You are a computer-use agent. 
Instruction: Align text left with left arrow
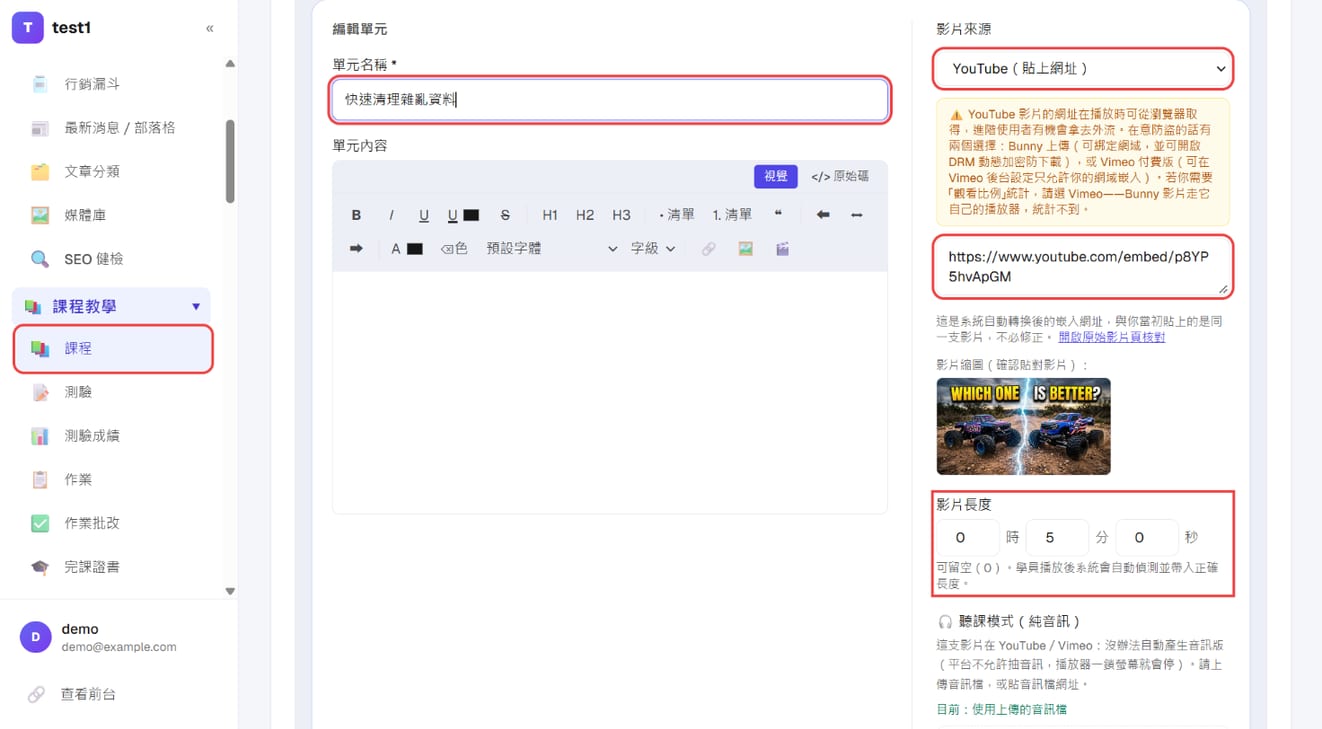[823, 215]
